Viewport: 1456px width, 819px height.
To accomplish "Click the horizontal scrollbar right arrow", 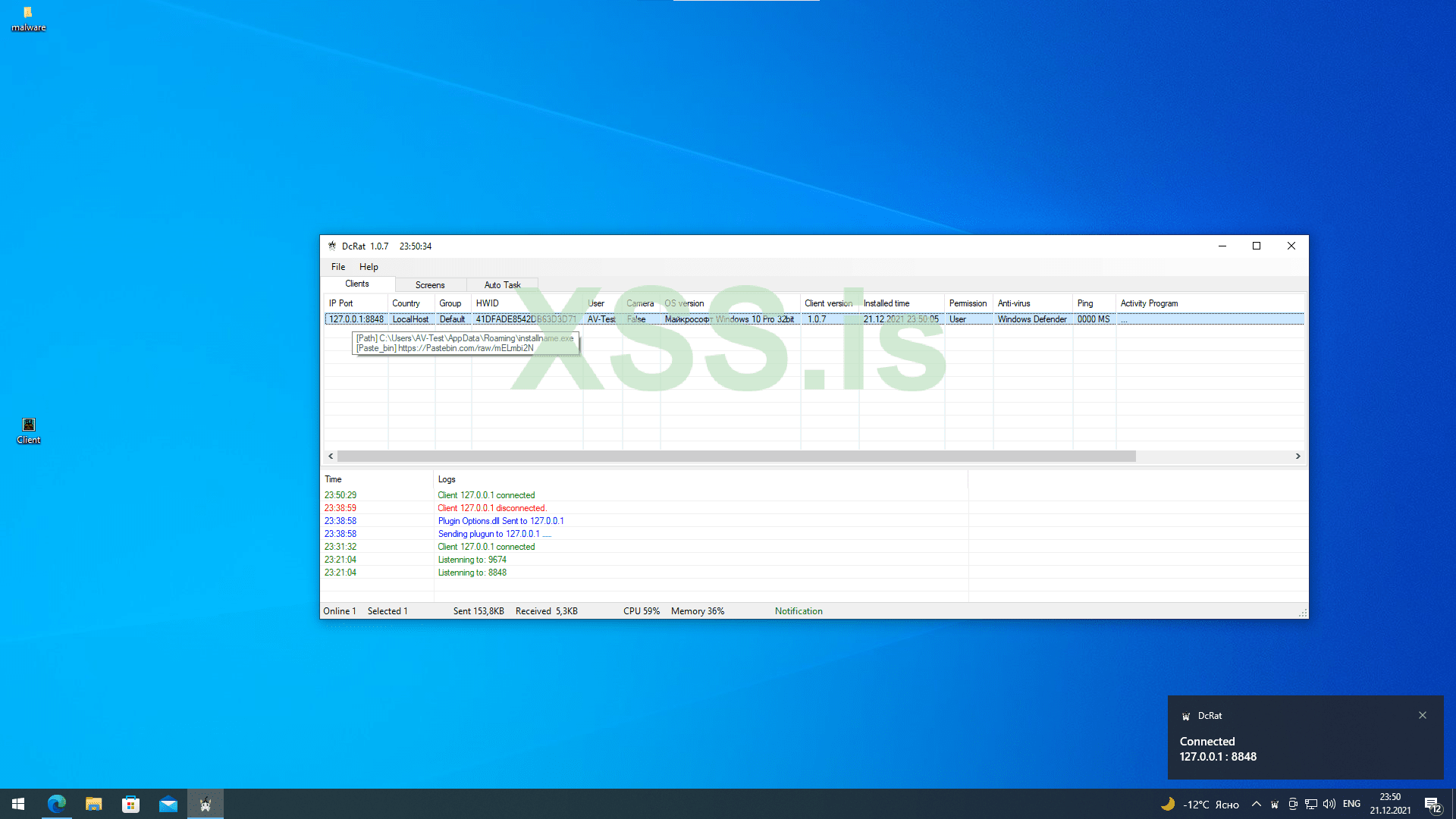I will coord(1298,456).
